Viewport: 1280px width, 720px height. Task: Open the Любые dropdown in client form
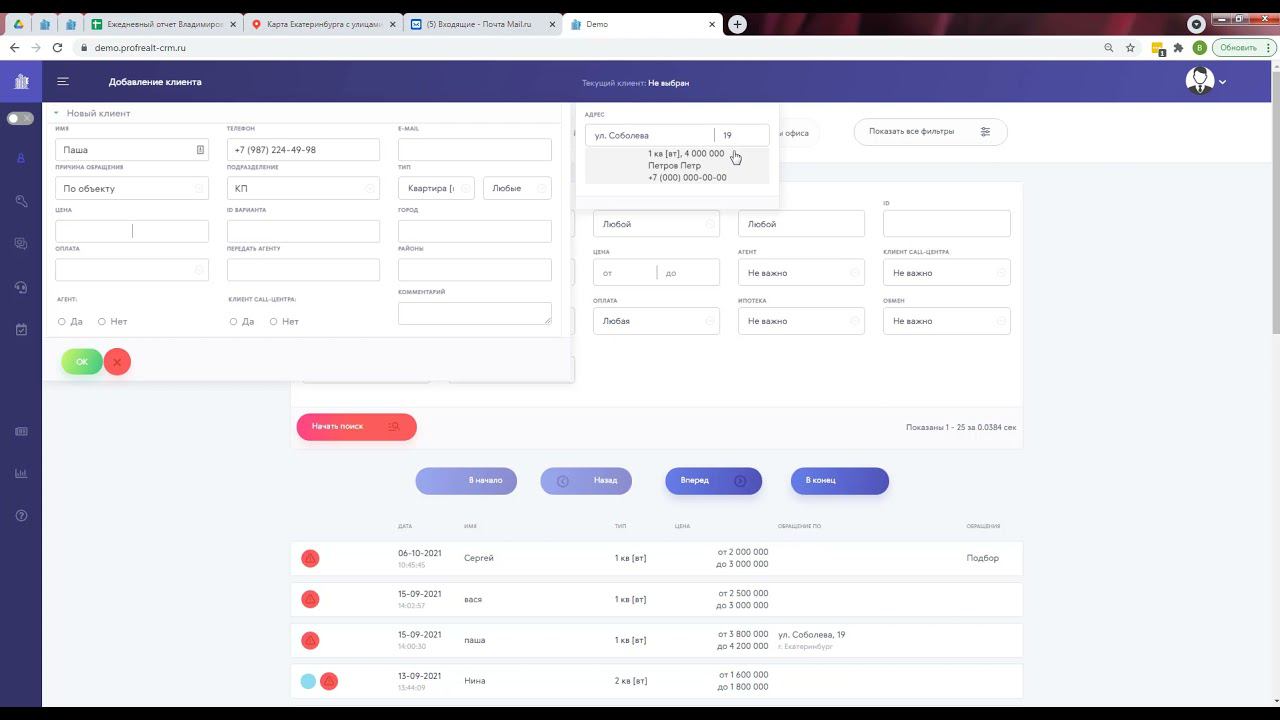[517, 188]
